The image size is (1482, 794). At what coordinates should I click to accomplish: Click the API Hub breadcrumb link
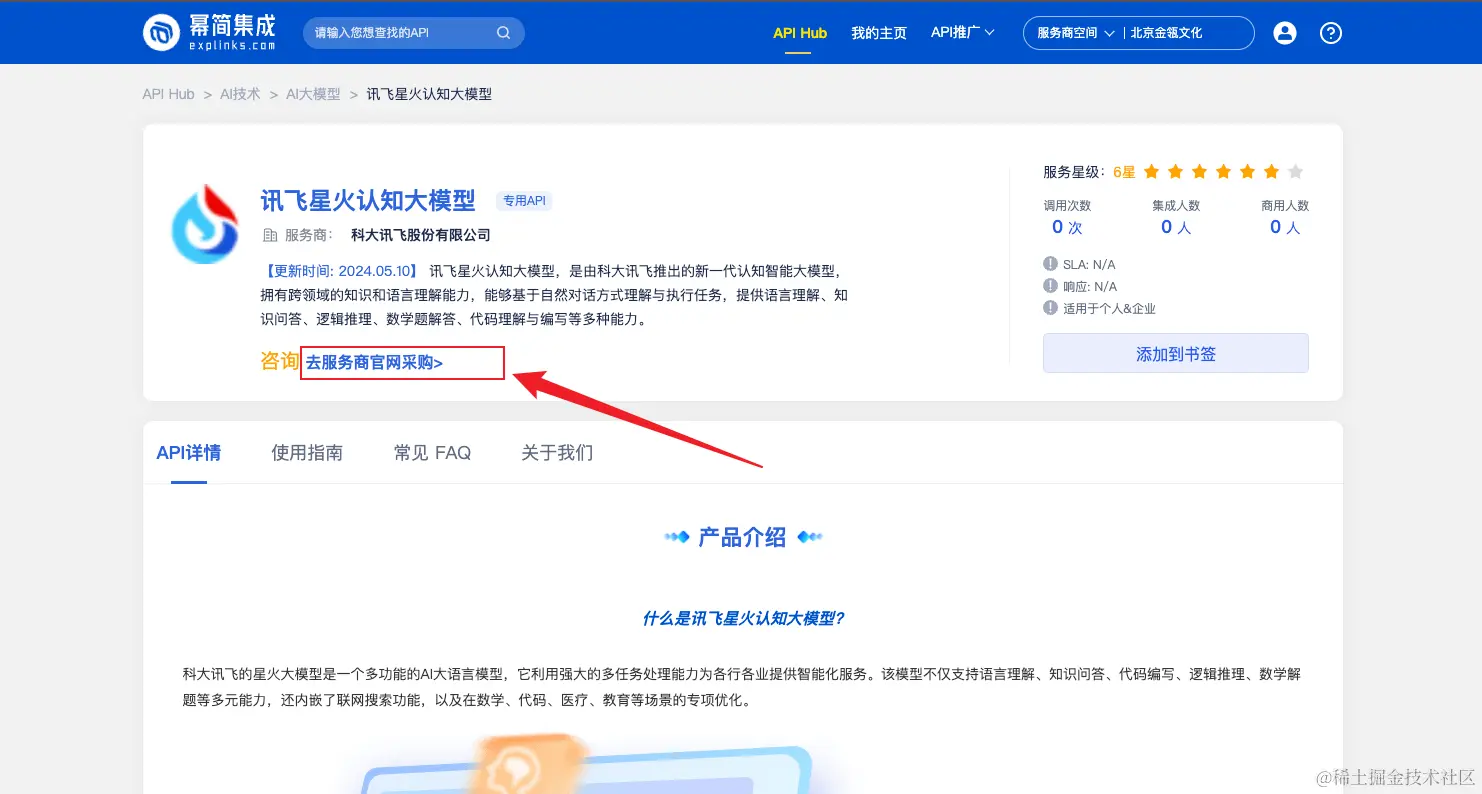(x=168, y=94)
